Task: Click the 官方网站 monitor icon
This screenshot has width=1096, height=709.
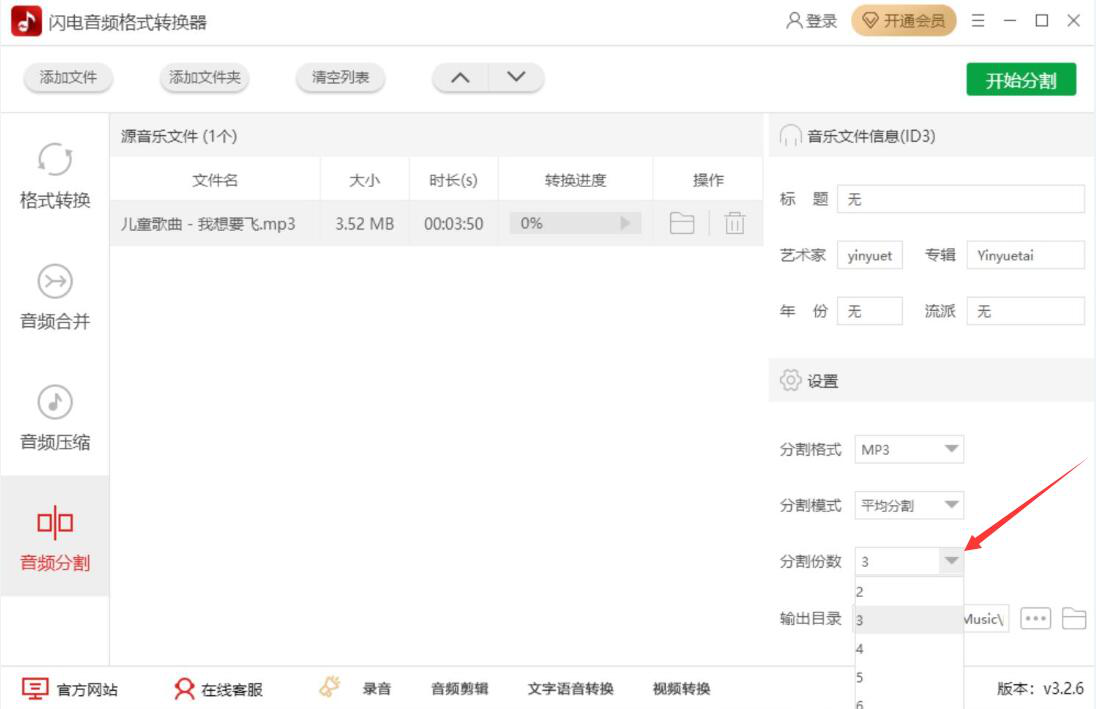Action: [35, 689]
